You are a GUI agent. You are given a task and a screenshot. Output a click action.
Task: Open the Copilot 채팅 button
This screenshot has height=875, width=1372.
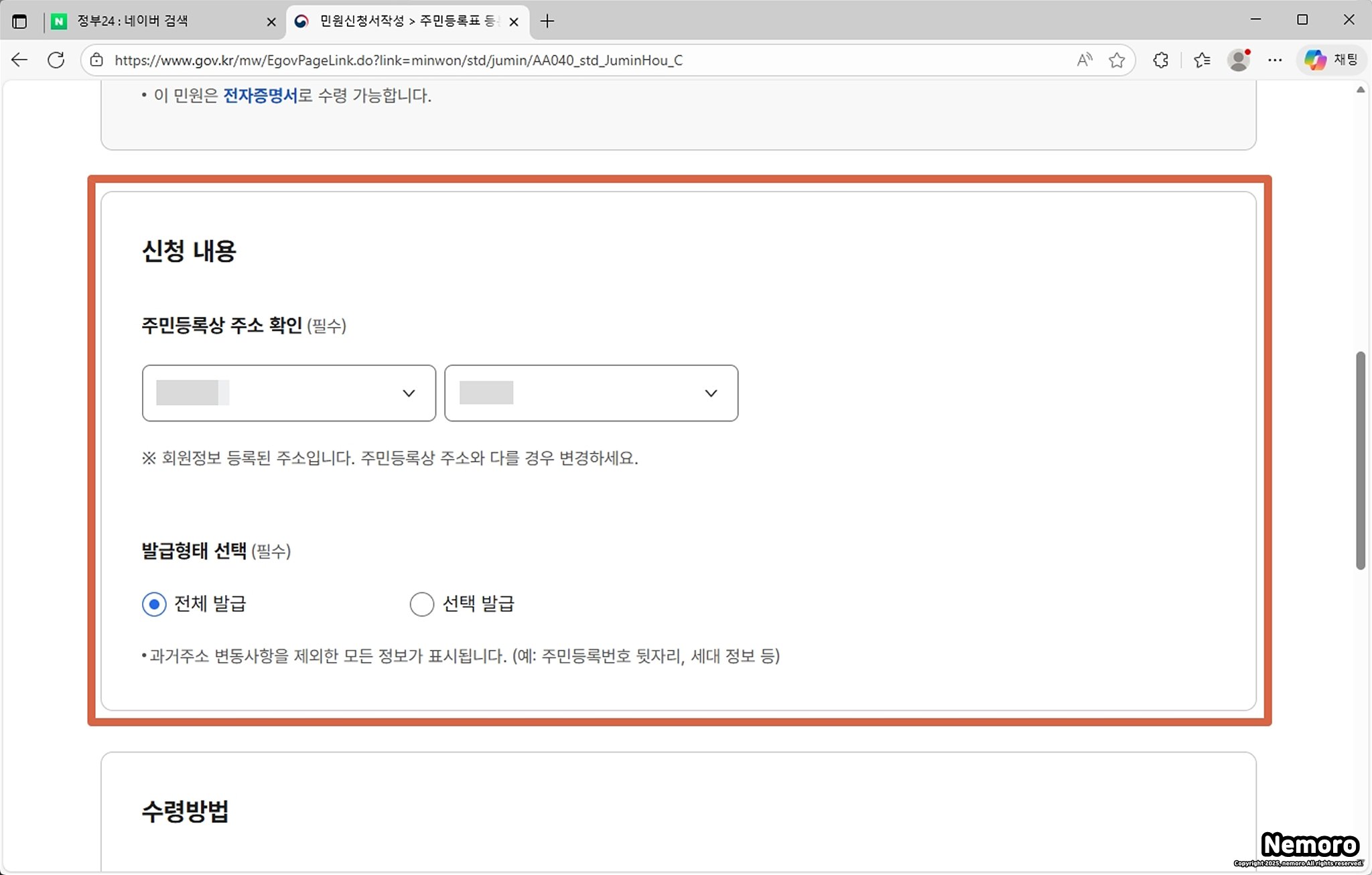(1331, 60)
